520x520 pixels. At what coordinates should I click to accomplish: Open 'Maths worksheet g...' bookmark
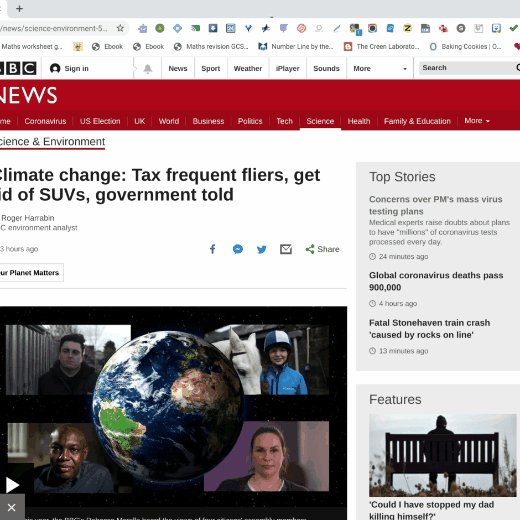tap(31, 47)
